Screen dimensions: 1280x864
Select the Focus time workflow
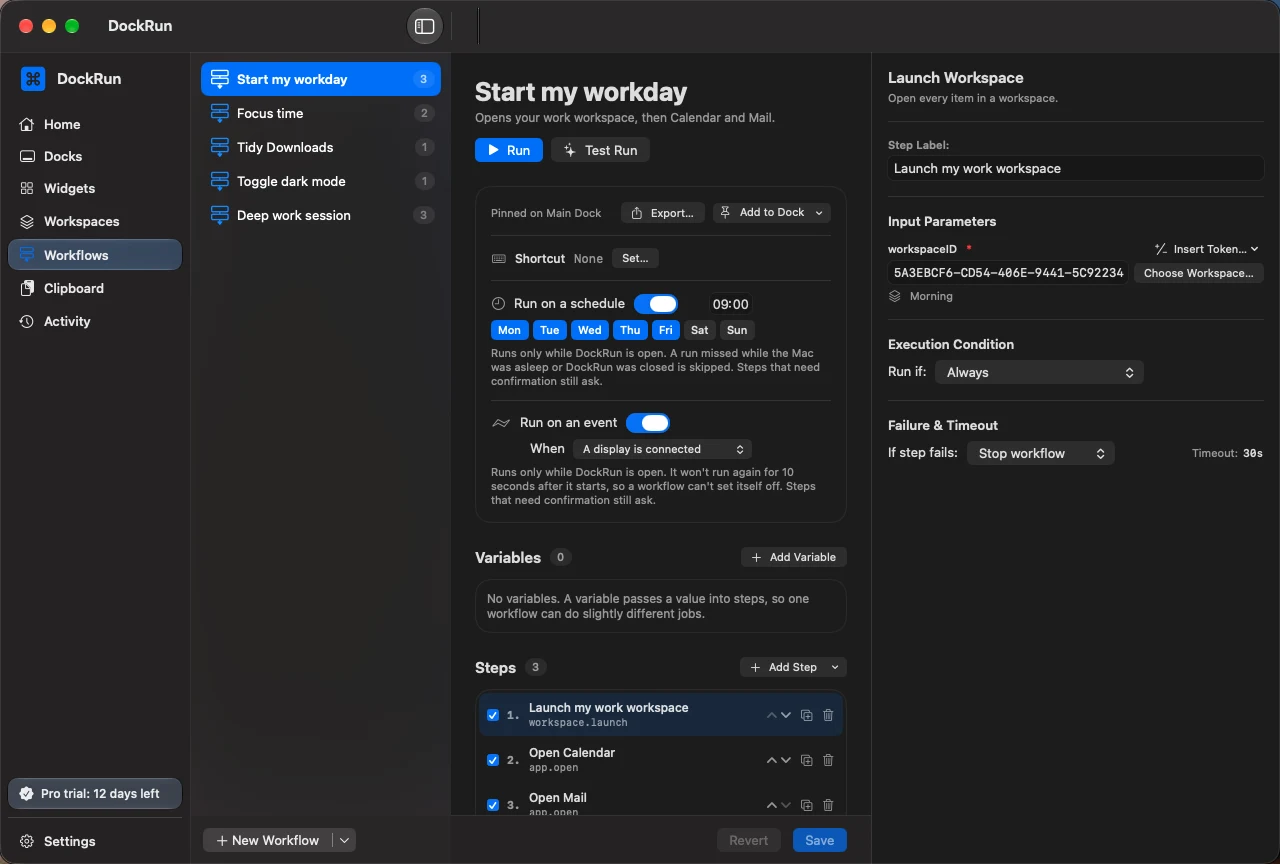(321, 113)
